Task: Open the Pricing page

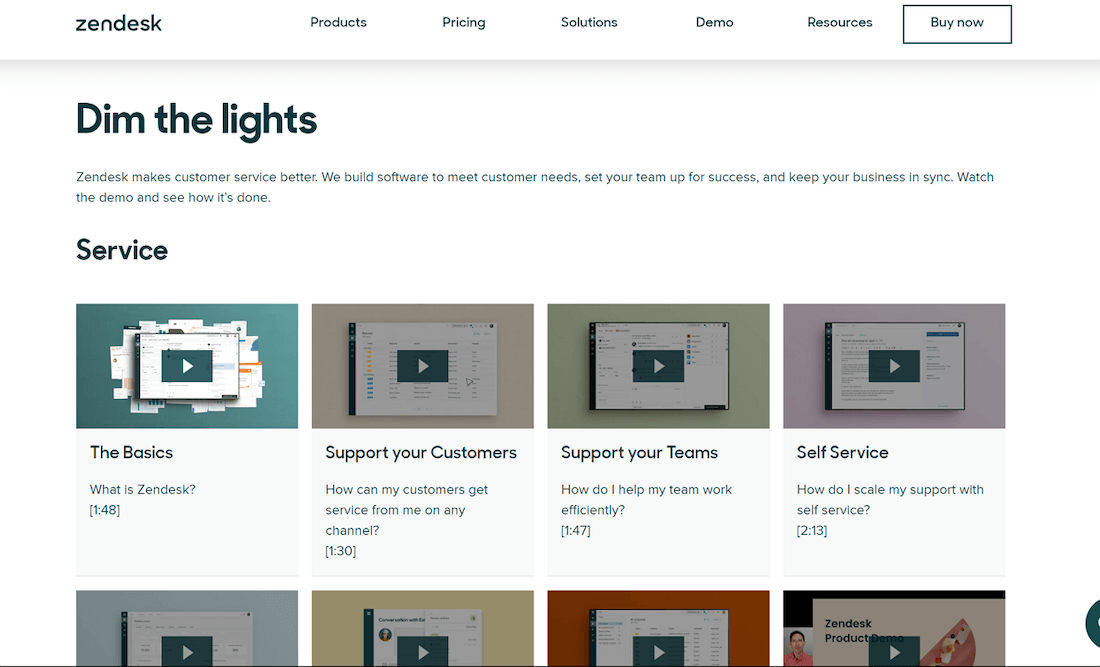Action: click(x=464, y=22)
